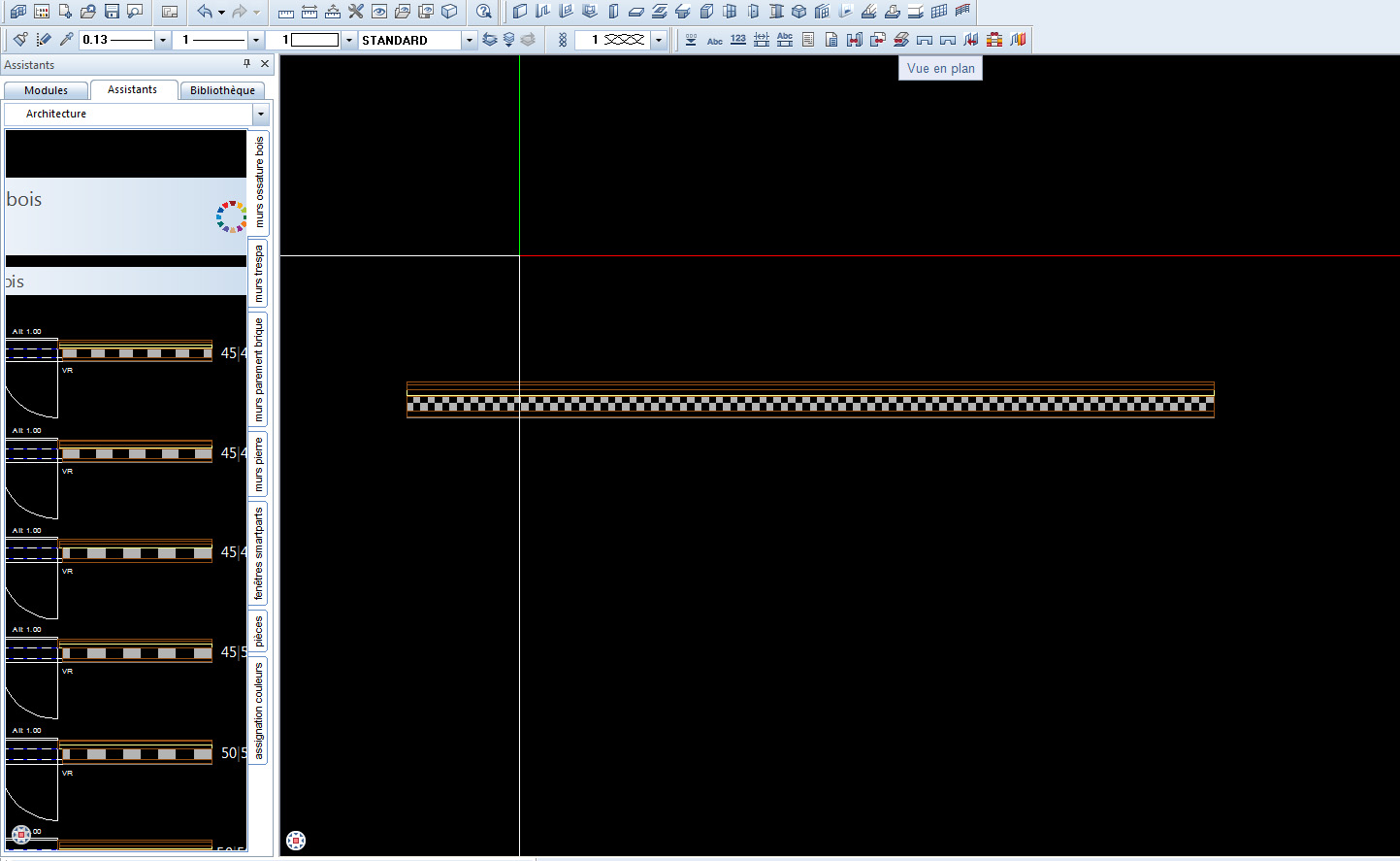Open print preview magnifier icon

tap(135, 12)
